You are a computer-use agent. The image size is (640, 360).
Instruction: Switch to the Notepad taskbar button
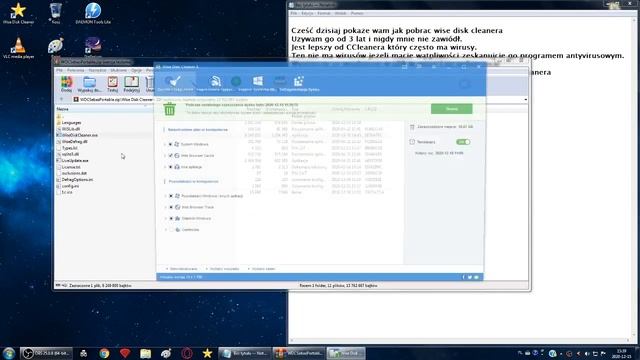point(244,353)
